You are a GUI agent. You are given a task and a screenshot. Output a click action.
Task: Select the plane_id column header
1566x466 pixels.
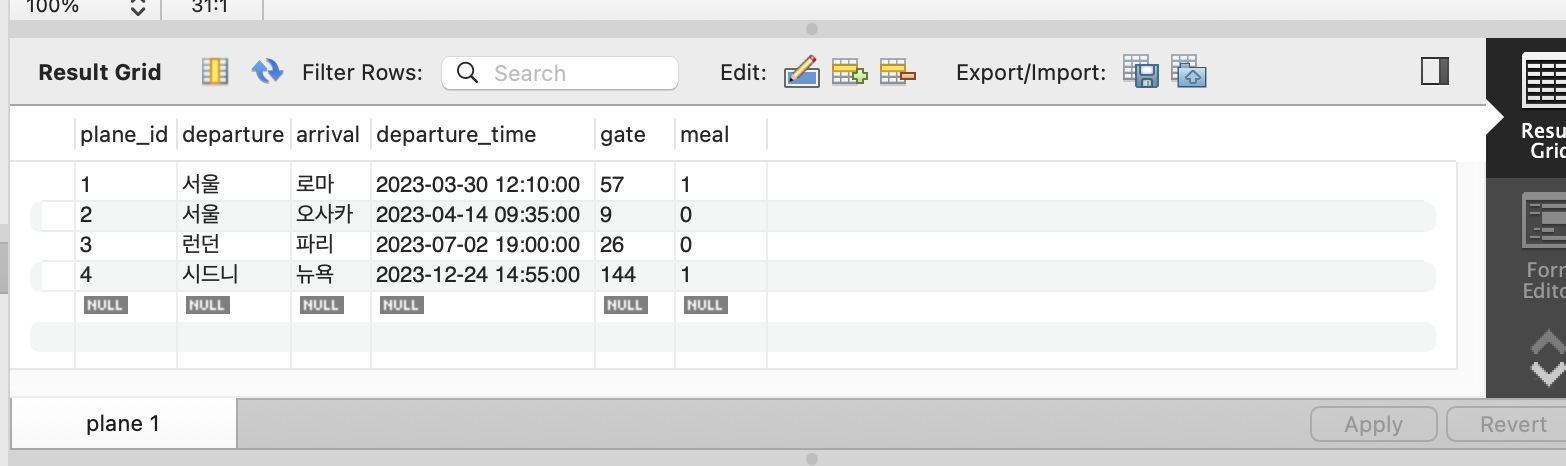pos(125,134)
